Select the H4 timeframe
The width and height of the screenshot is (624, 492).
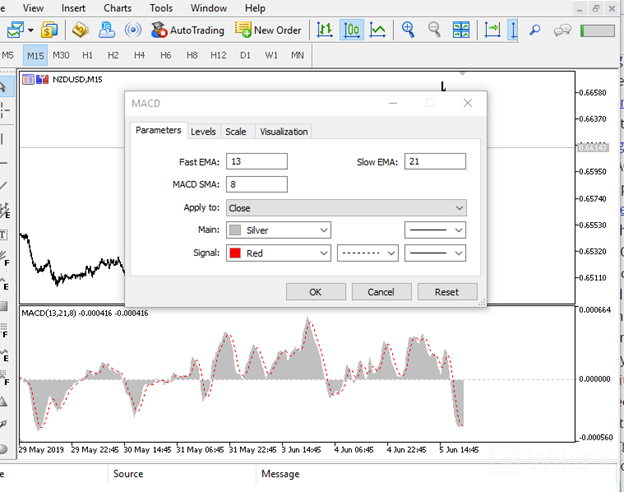[139, 55]
